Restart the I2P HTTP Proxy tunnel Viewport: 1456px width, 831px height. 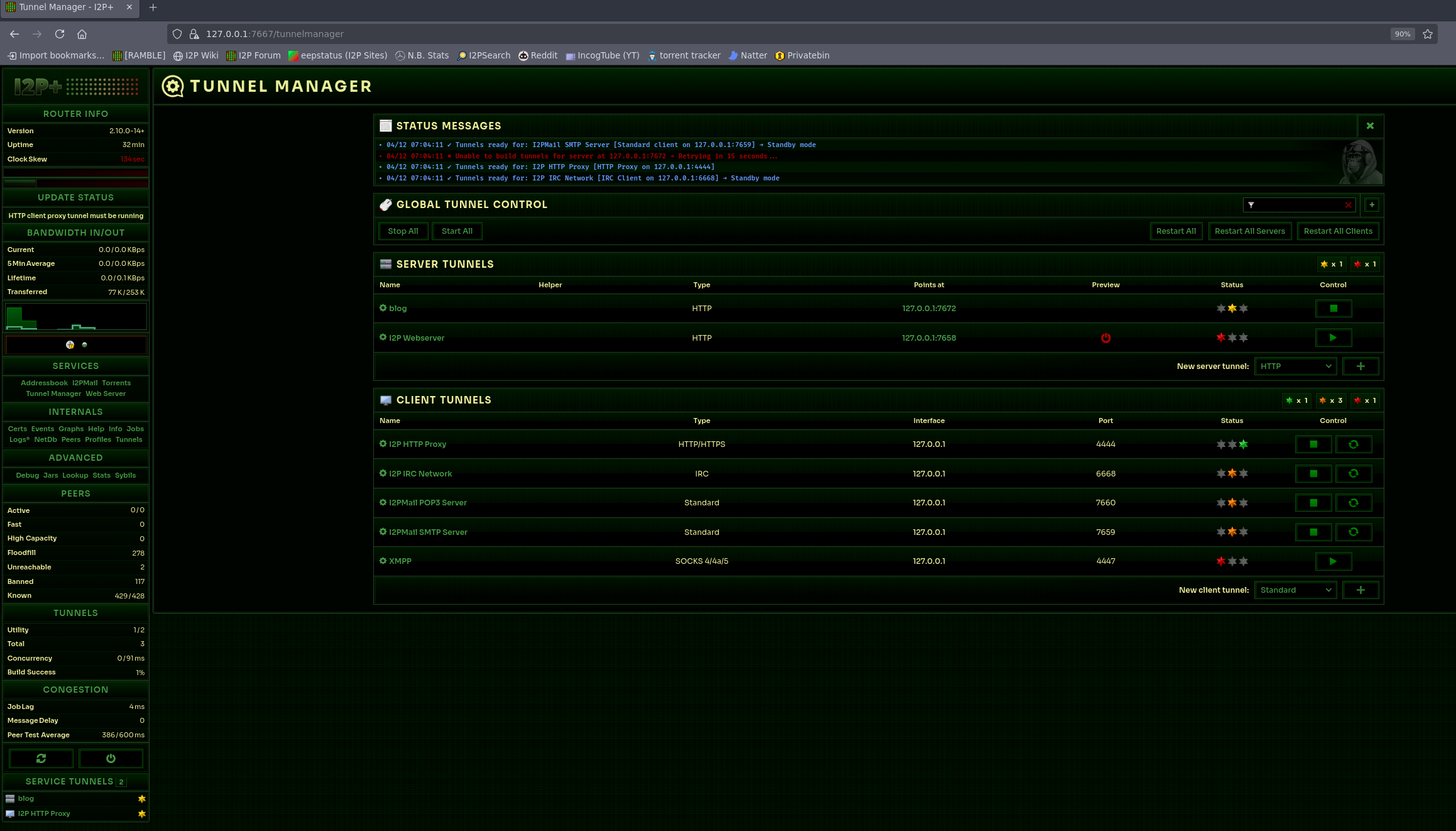[1353, 444]
